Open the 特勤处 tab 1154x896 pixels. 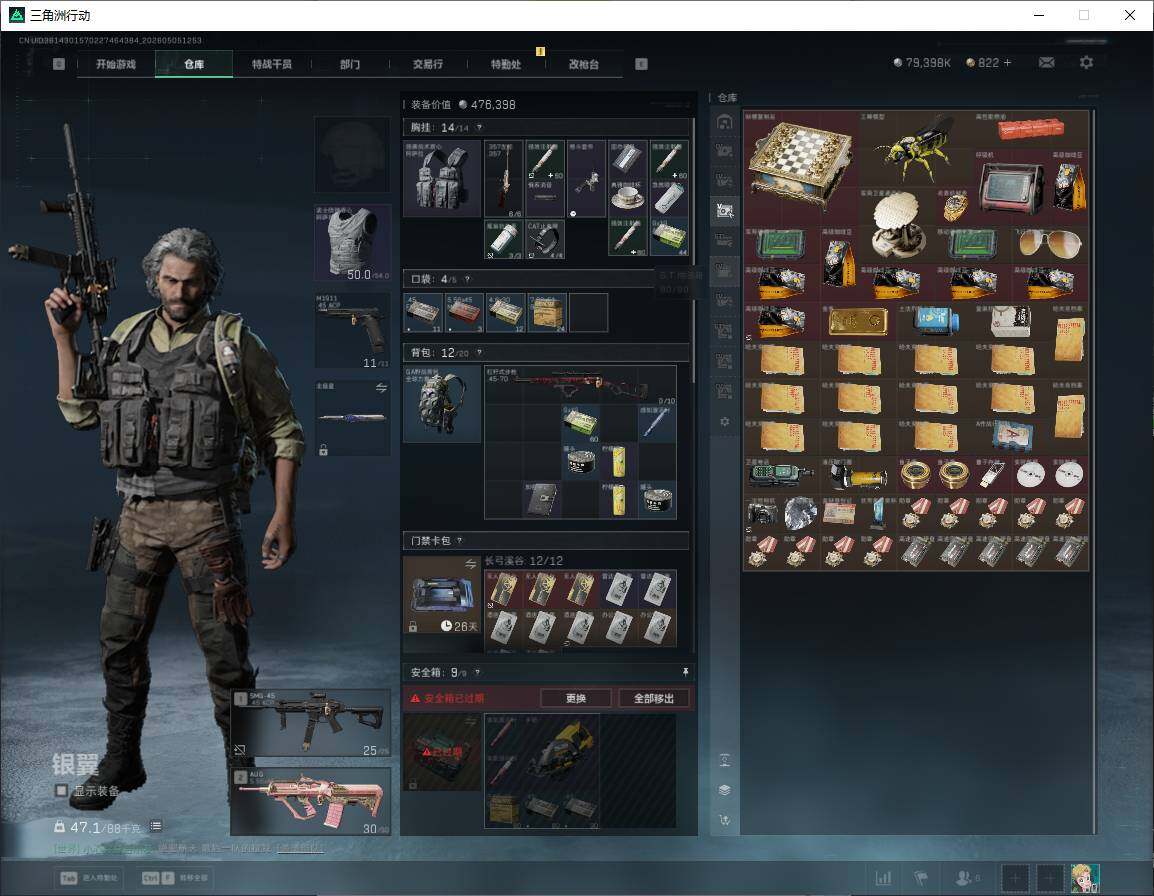tap(506, 64)
